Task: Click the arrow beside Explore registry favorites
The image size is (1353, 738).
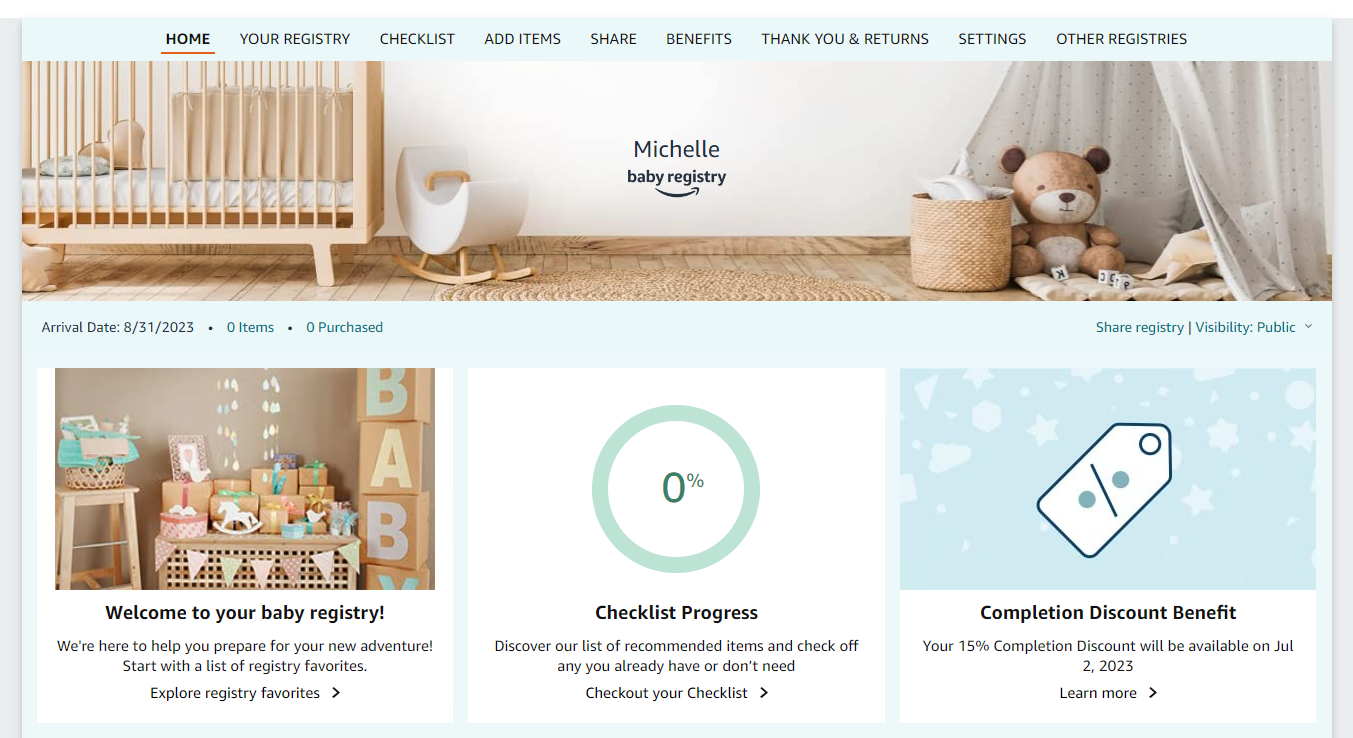Action: 336,693
